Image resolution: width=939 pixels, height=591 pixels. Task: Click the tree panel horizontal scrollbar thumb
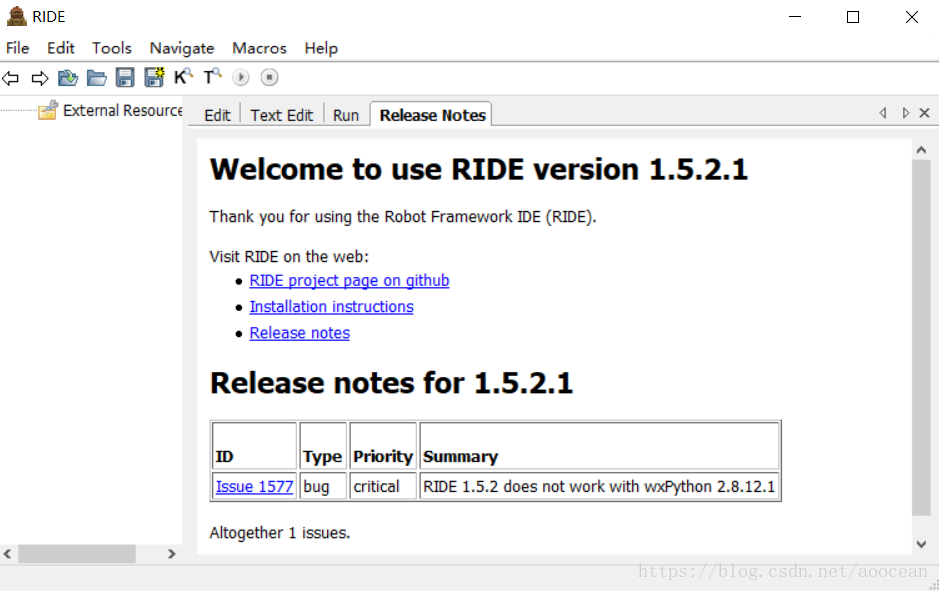coord(77,554)
